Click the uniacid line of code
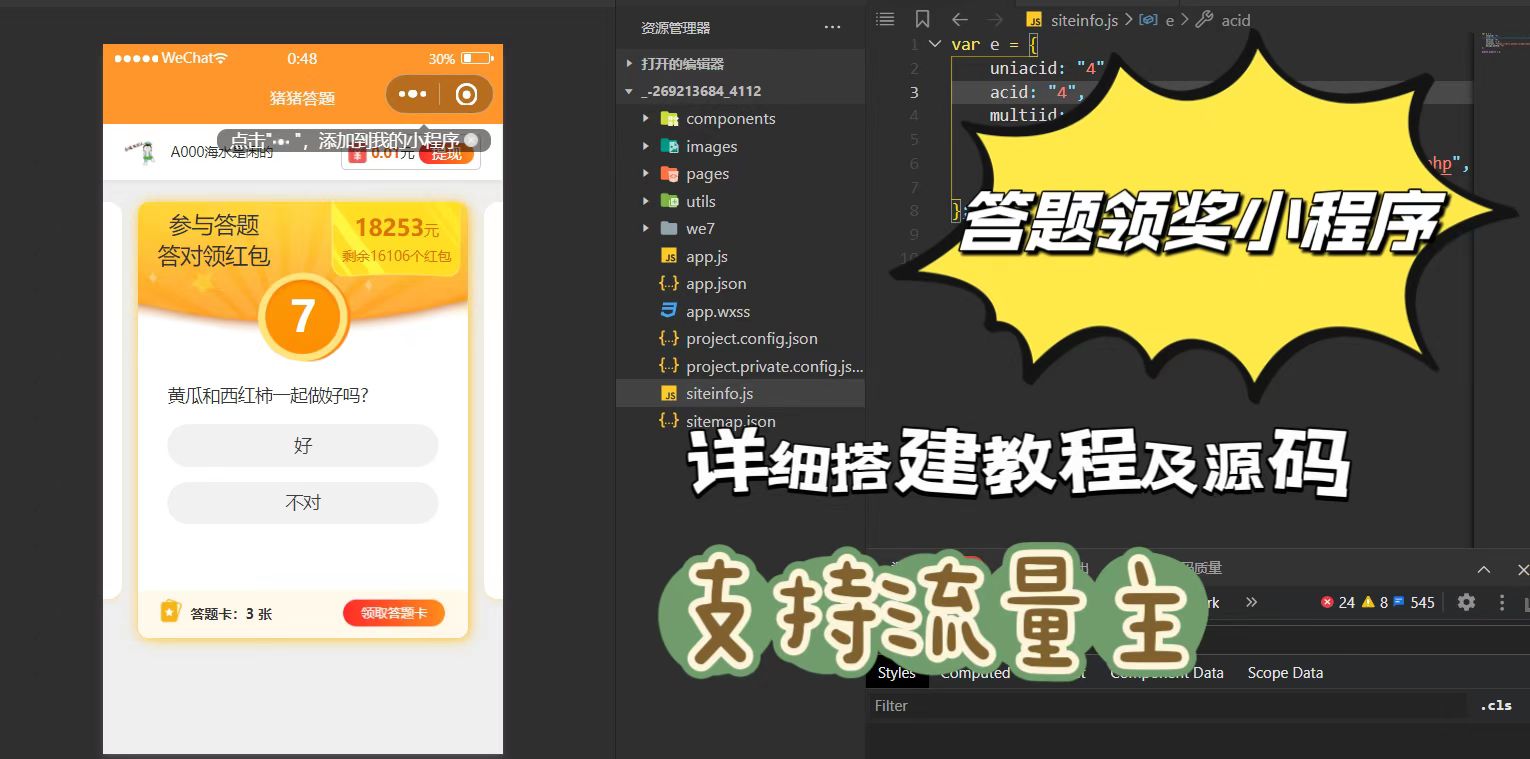Viewport: 1530px width, 759px height. (1046, 68)
